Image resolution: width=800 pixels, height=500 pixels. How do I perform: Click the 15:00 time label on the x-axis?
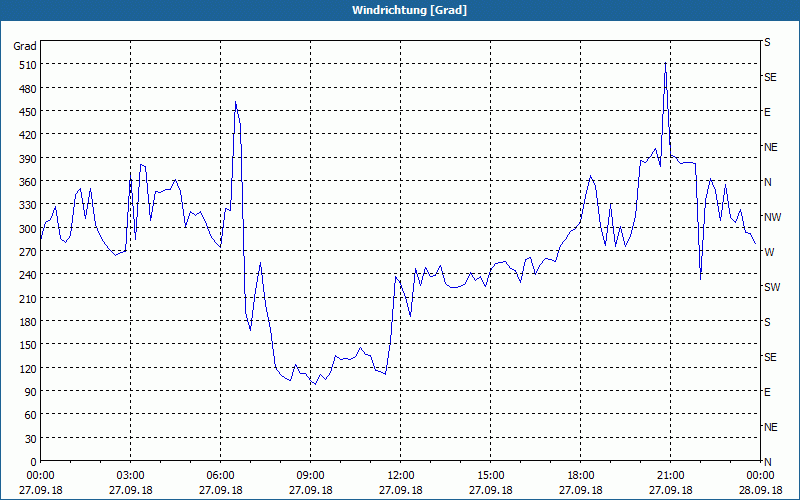coord(491,476)
